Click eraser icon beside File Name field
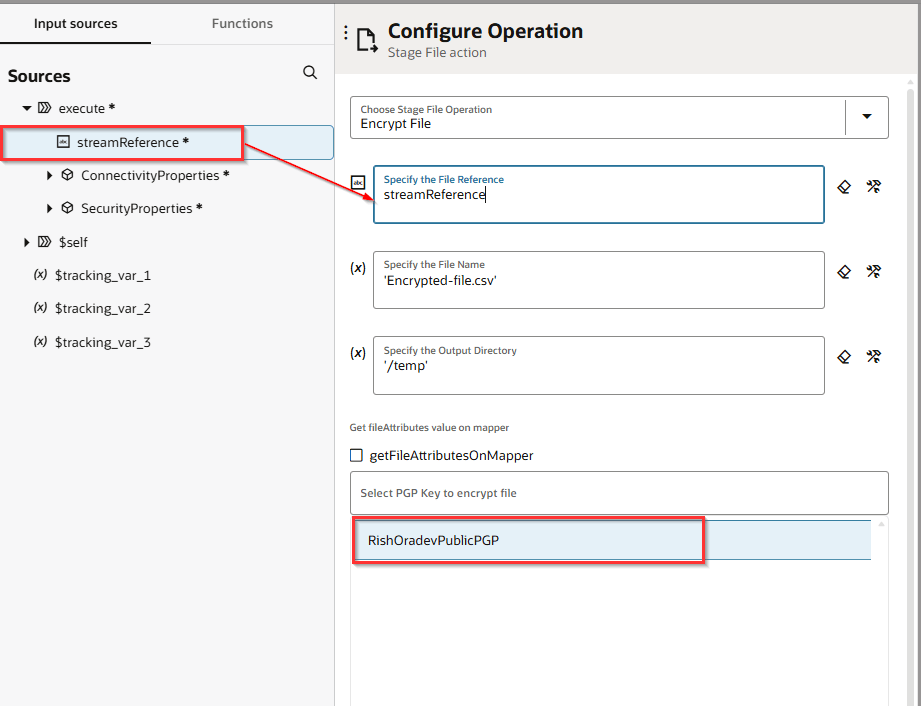The width and height of the screenshot is (921, 706). tap(844, 271)
